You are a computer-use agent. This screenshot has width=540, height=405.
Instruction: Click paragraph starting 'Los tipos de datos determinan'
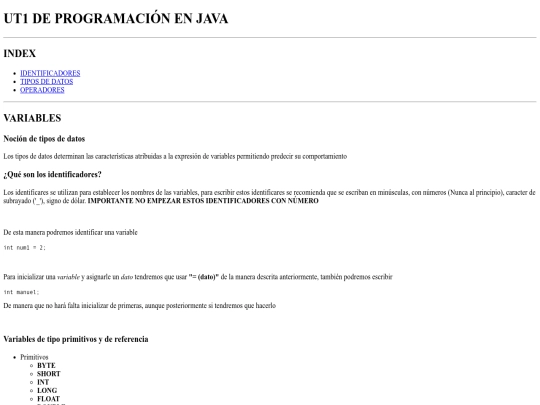[175, 156]
